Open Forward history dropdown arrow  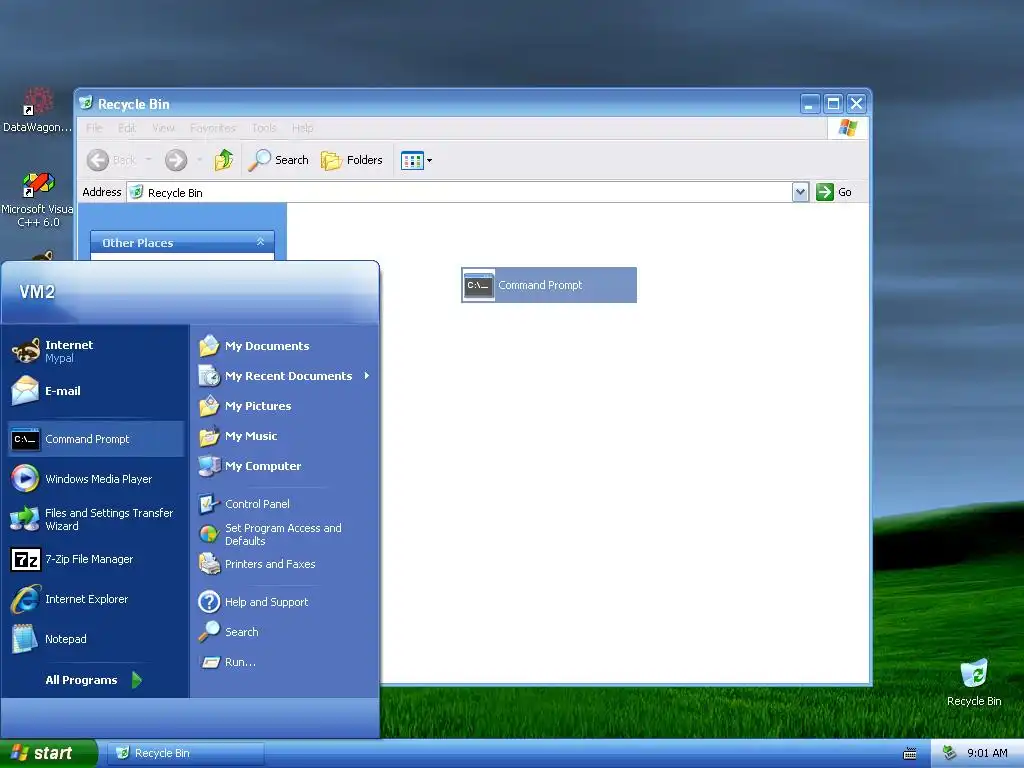click(199, 160)
